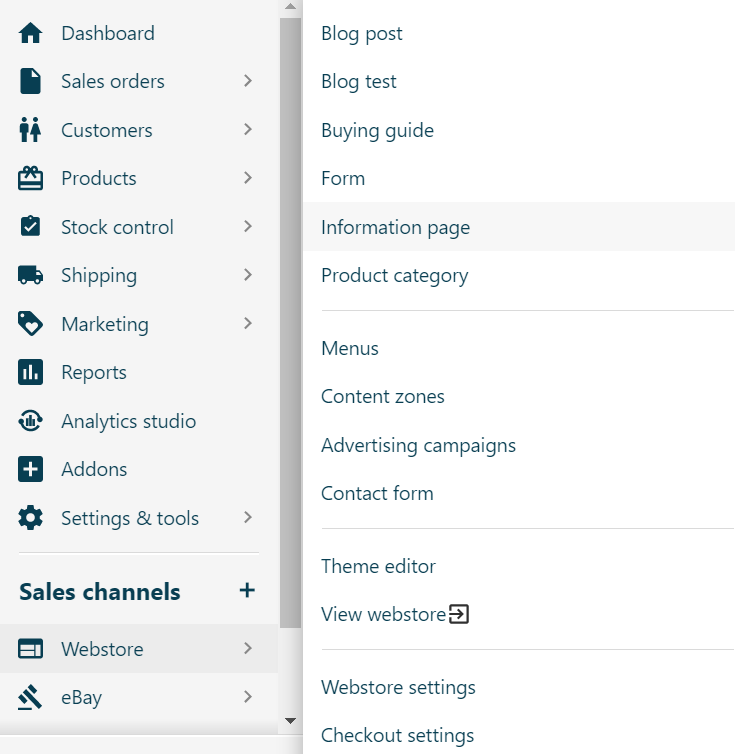Expand the Marketing submenu chevron
The width and height of the screenshot is (735, 754).
point(248,324)
